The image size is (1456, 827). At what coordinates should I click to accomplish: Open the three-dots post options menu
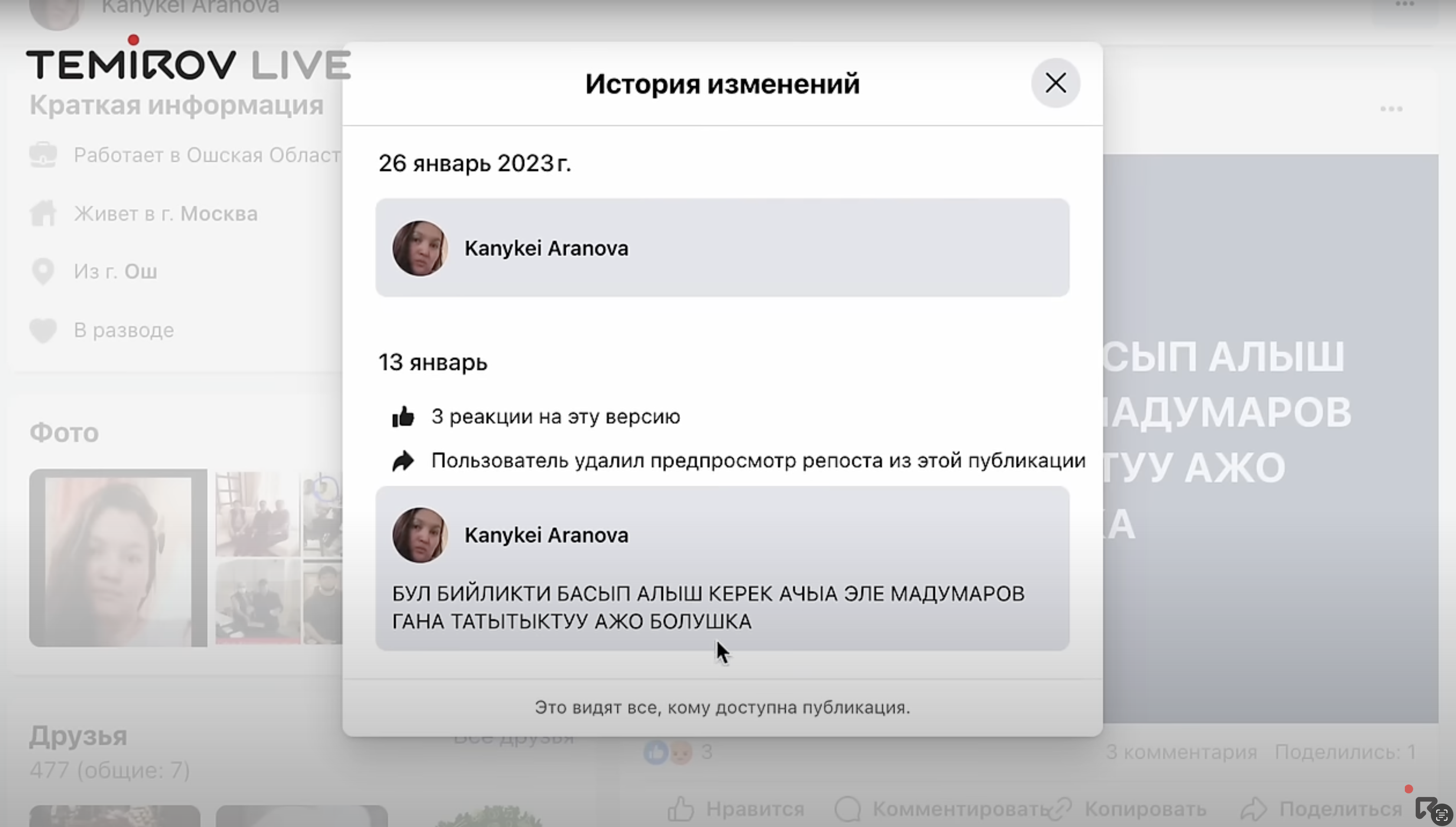coord(1391,109)
